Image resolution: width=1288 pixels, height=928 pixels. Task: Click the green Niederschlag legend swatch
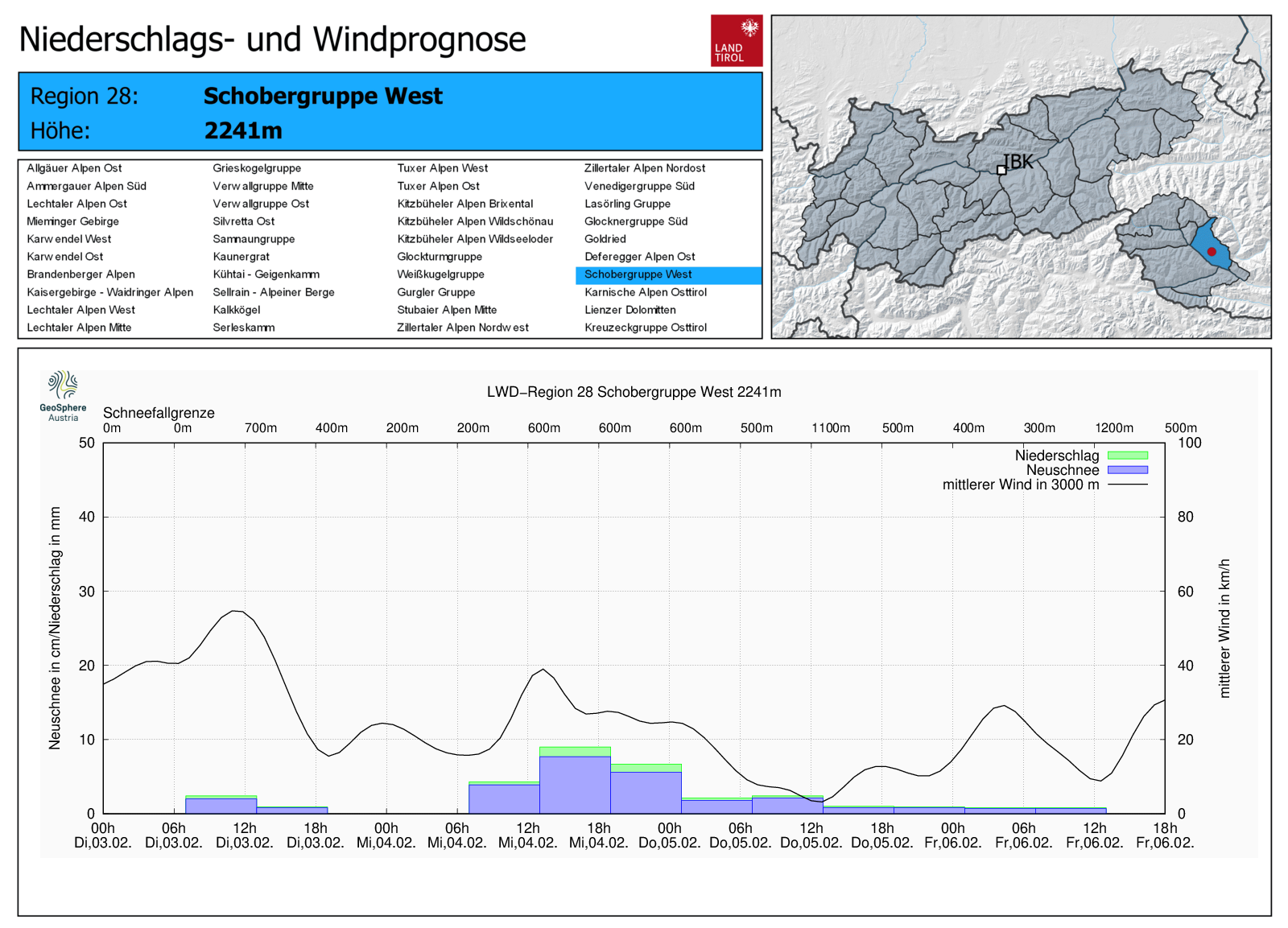(x=1127, y=456)
